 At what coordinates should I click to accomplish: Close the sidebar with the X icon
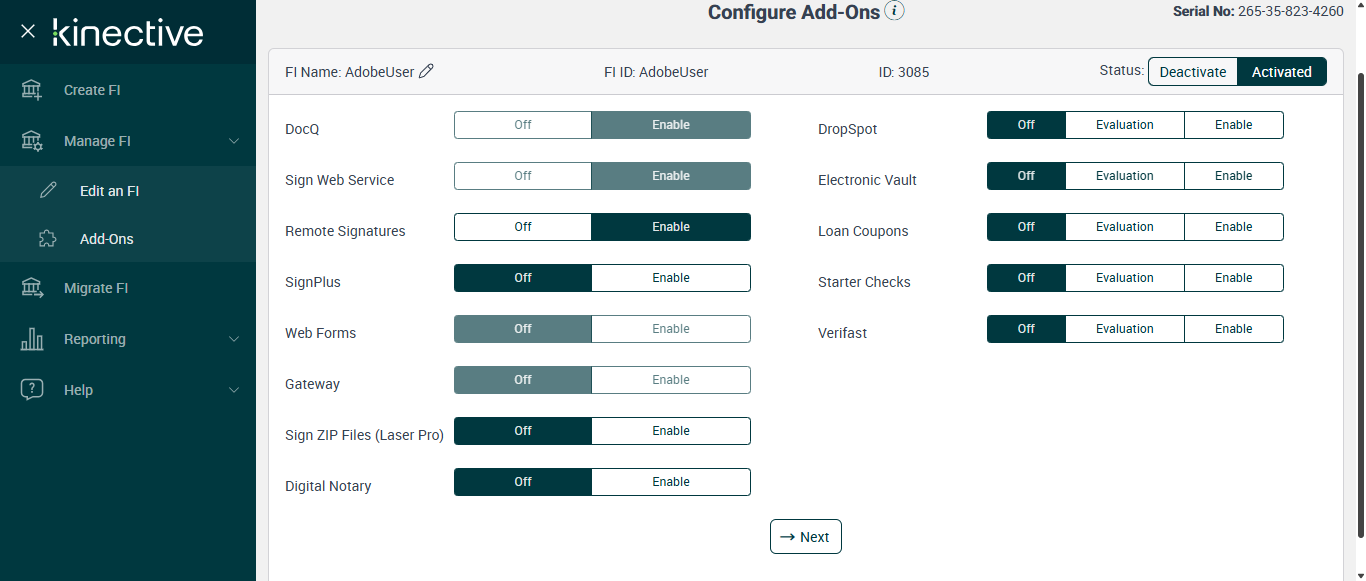click(x=28, y=31)
